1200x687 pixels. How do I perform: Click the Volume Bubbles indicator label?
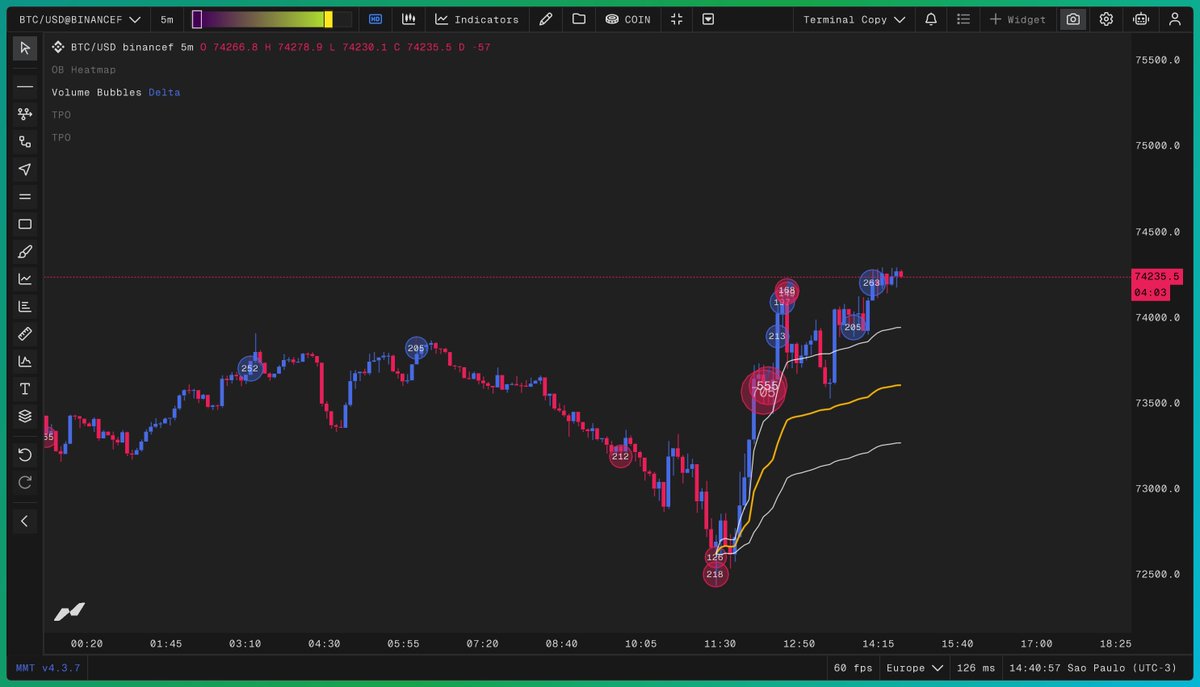coord(97,92)
